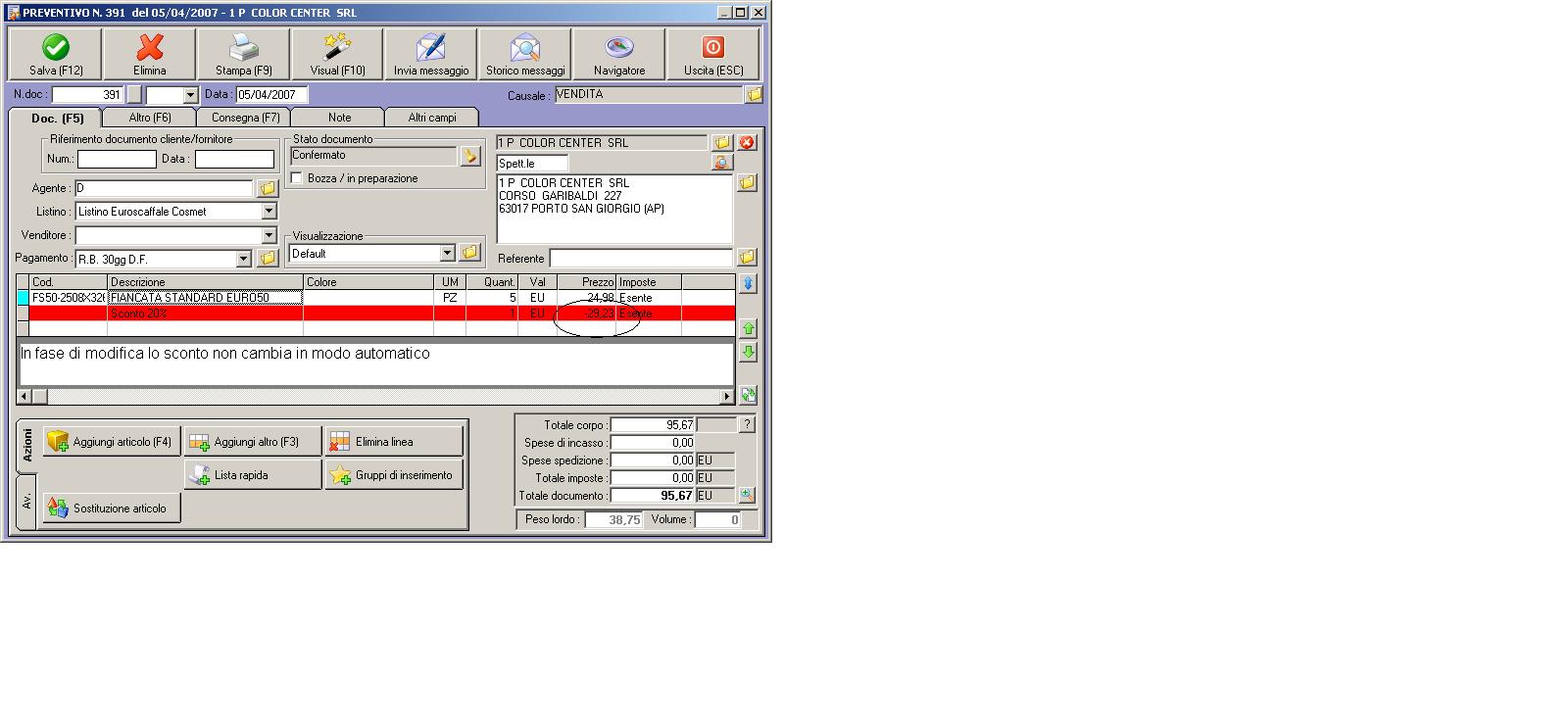
Task: Click the N.doc number field
Action: [x=88, y=95]
